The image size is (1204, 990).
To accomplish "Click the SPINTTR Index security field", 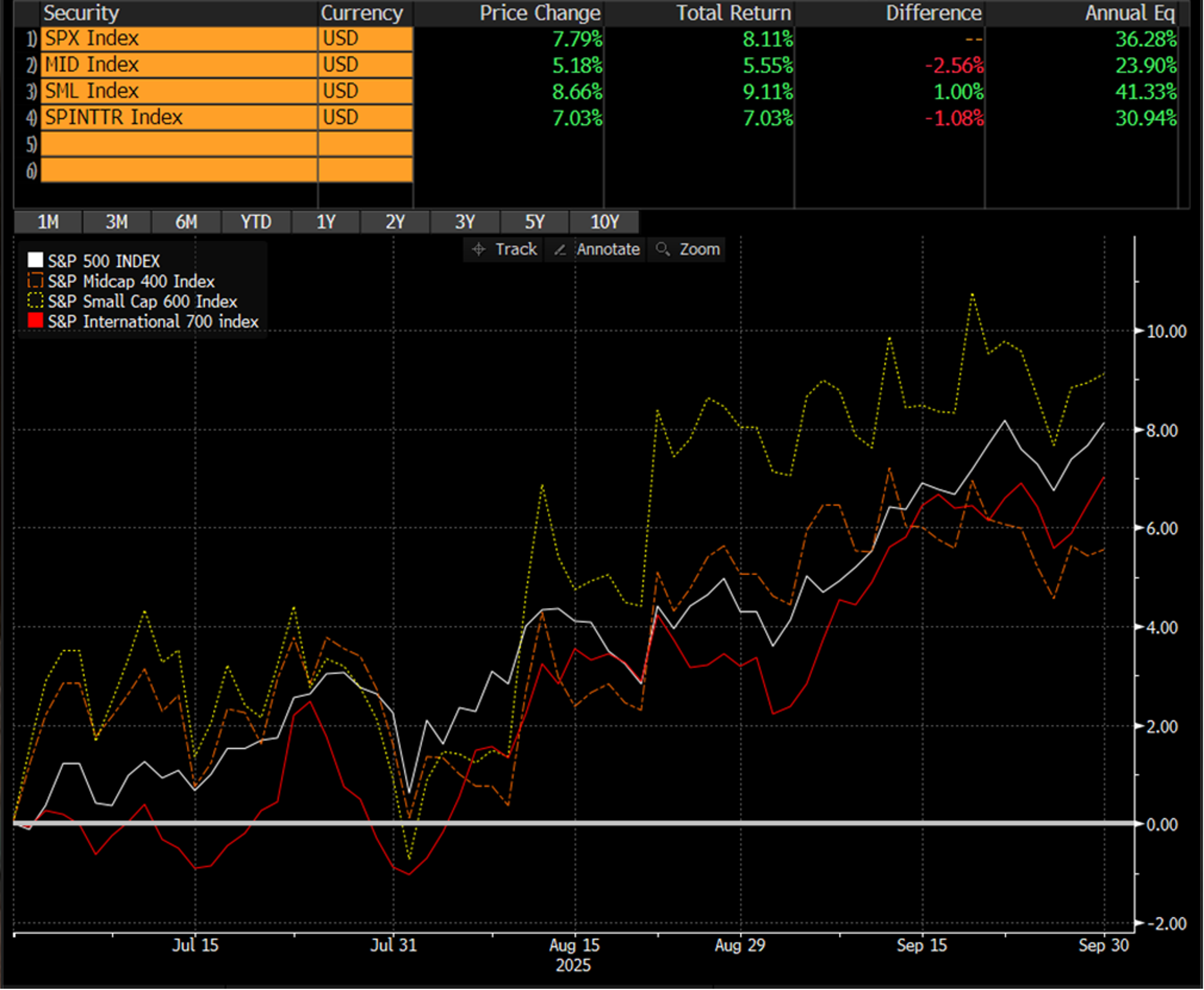I will [179, 117].
